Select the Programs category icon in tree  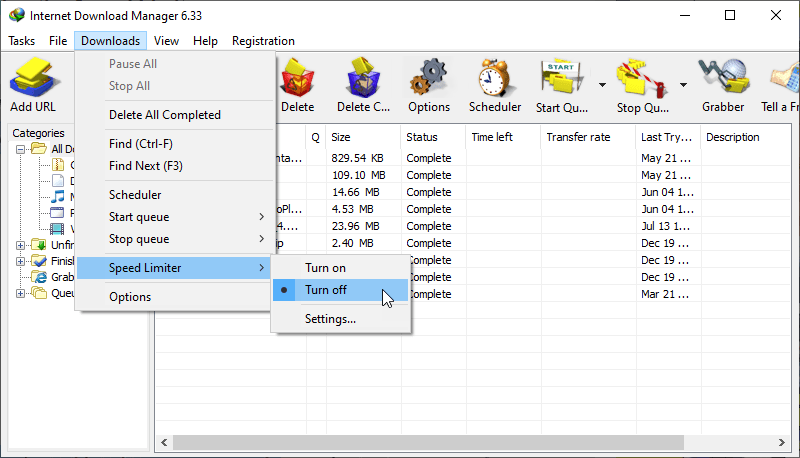(57, 213)
